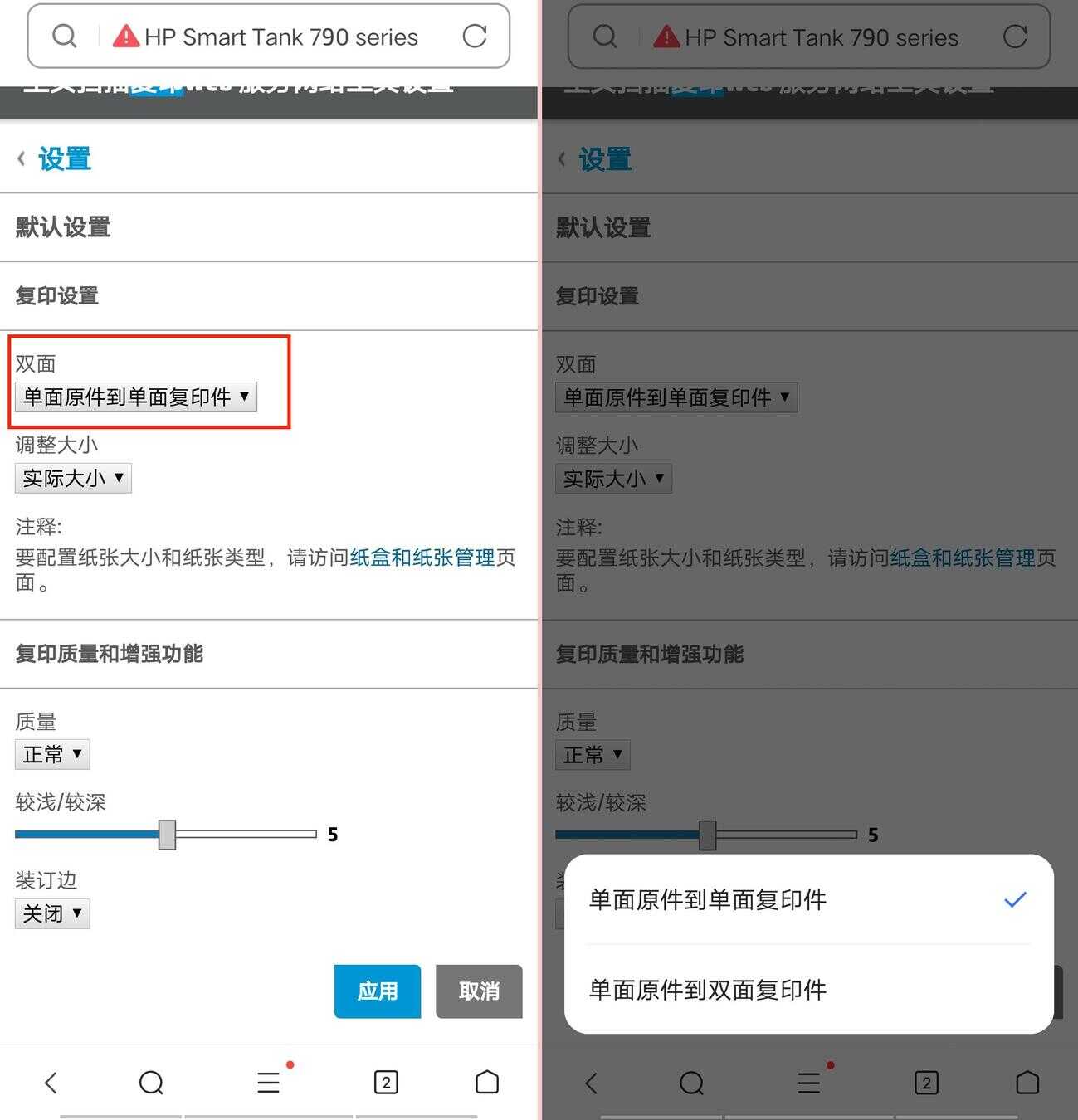Open the tabs counter showing 2 on left

tap(386, 1082)
